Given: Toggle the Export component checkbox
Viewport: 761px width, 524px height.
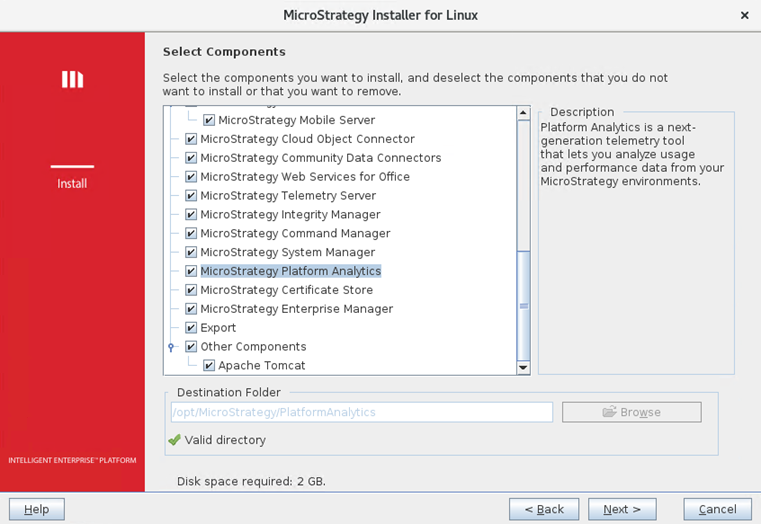Looking at the screenshot, I should pyautogui.click(x=191, y=328).
